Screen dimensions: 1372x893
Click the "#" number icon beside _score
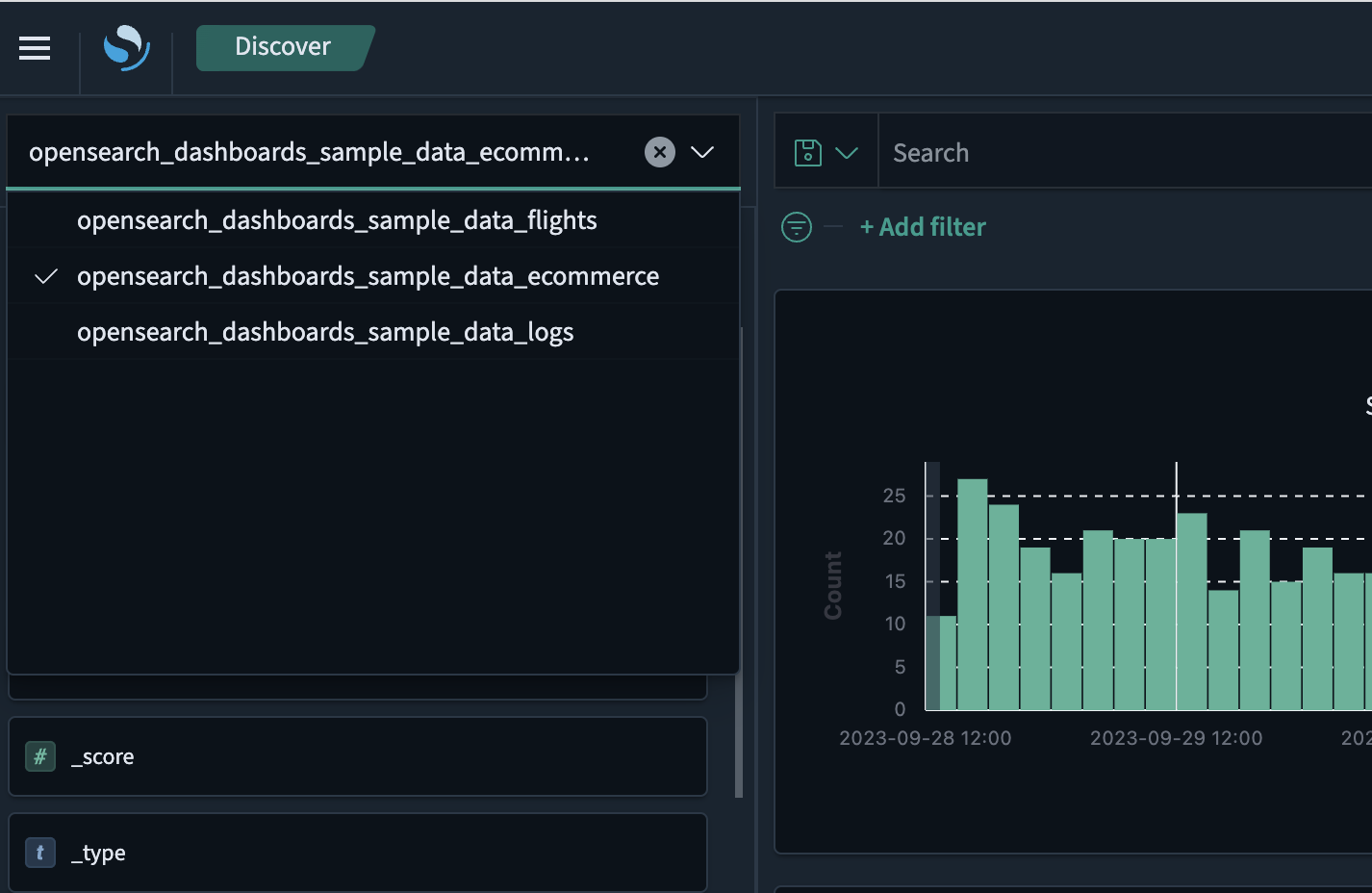click(39, 756)
